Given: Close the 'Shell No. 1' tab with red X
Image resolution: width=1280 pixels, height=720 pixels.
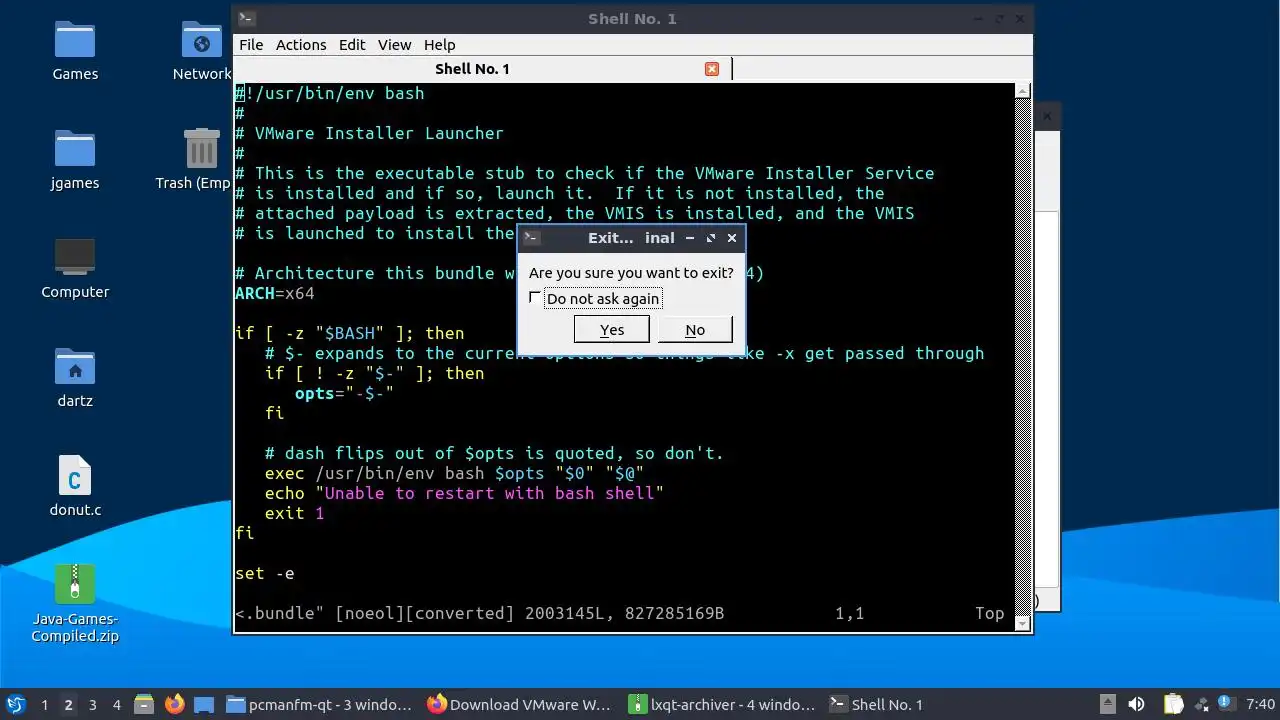Looking at the screenshot, I should pyautogui.click(x=712, y=69).
